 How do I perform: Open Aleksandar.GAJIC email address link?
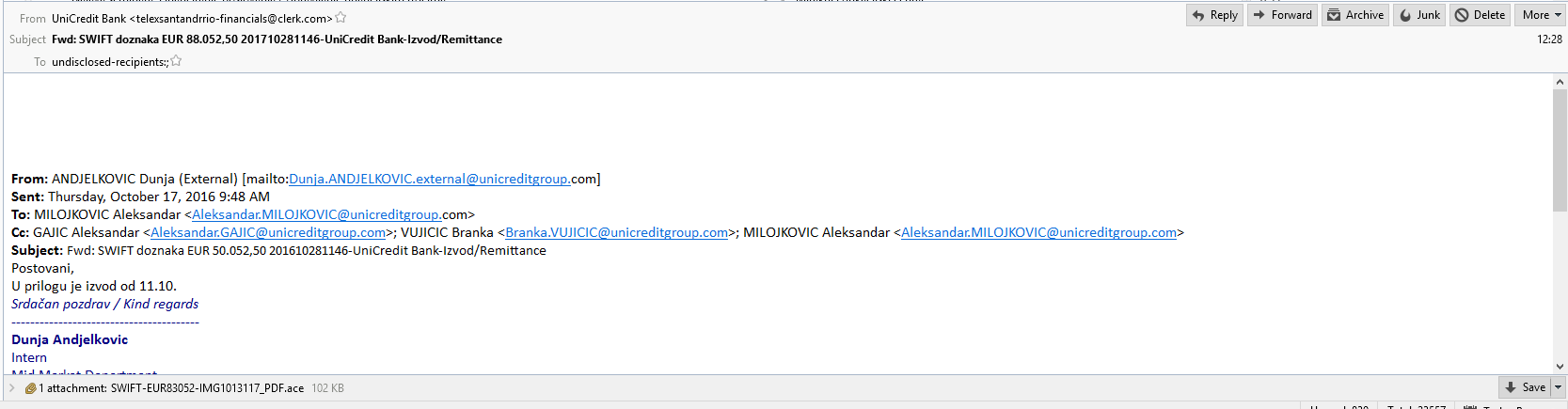pos(268,232)
